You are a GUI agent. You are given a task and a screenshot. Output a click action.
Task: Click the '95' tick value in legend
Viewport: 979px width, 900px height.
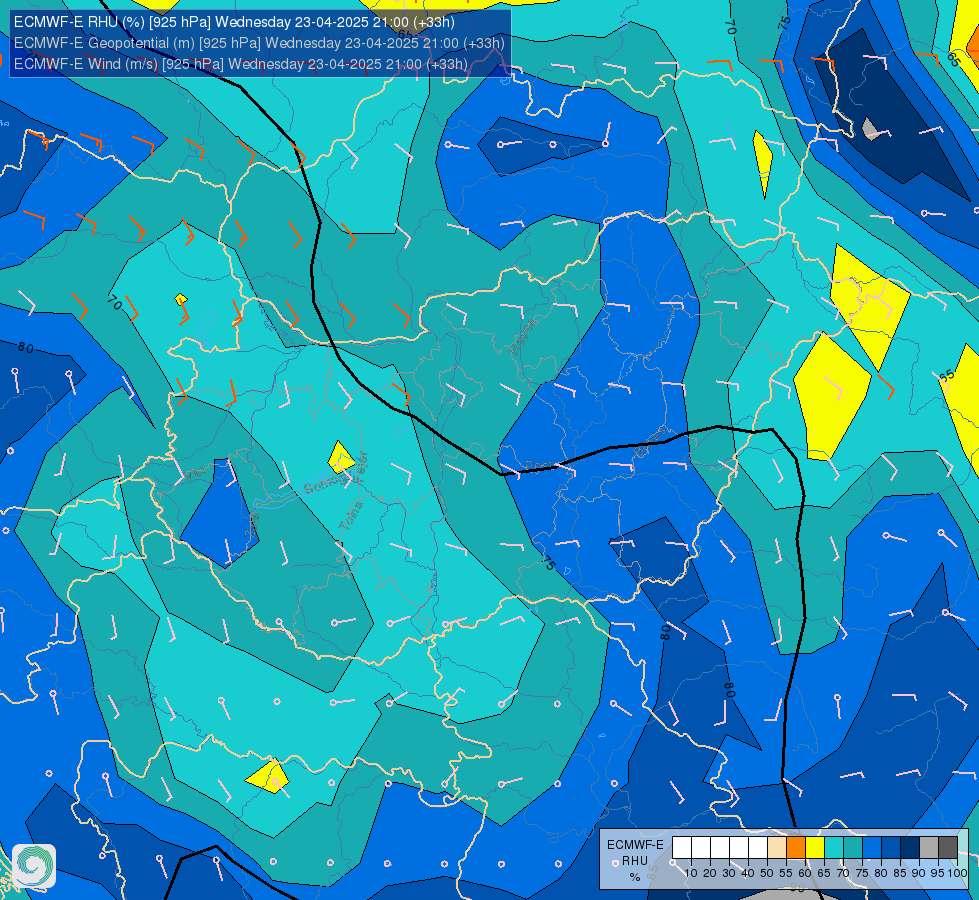tap(937, 873)
